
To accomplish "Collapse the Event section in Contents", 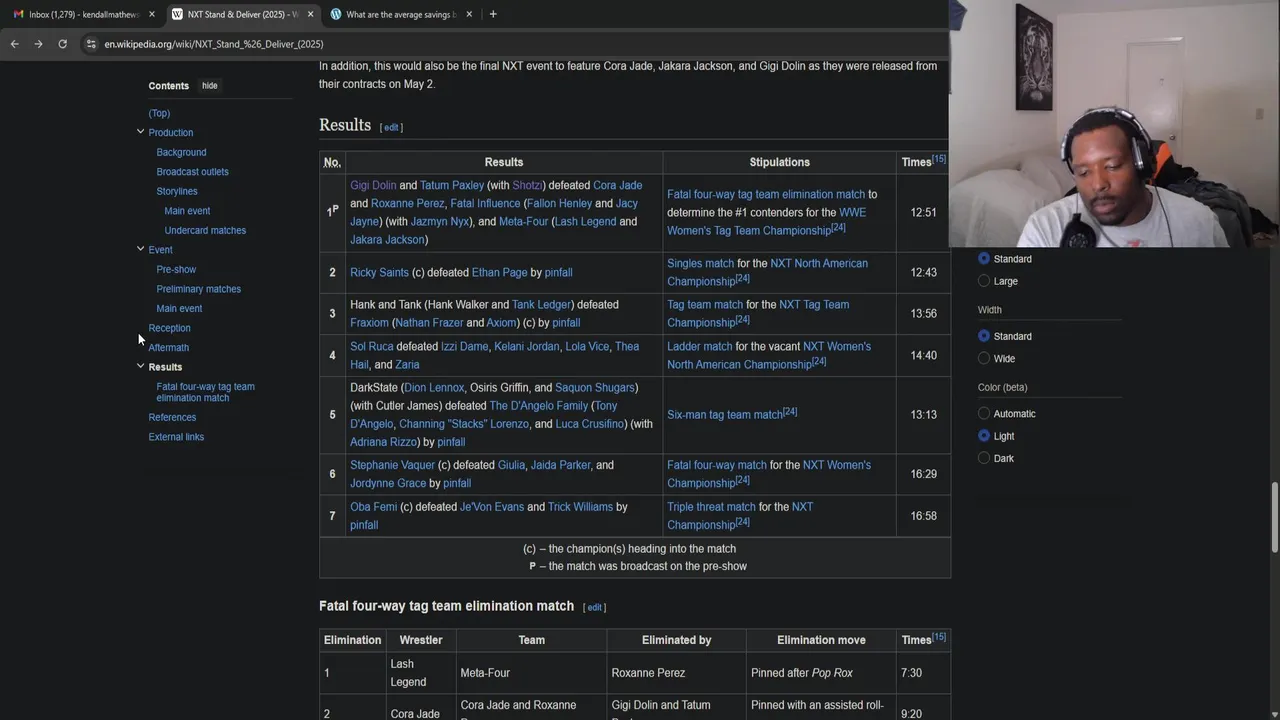I will click(x=140, y=249).
